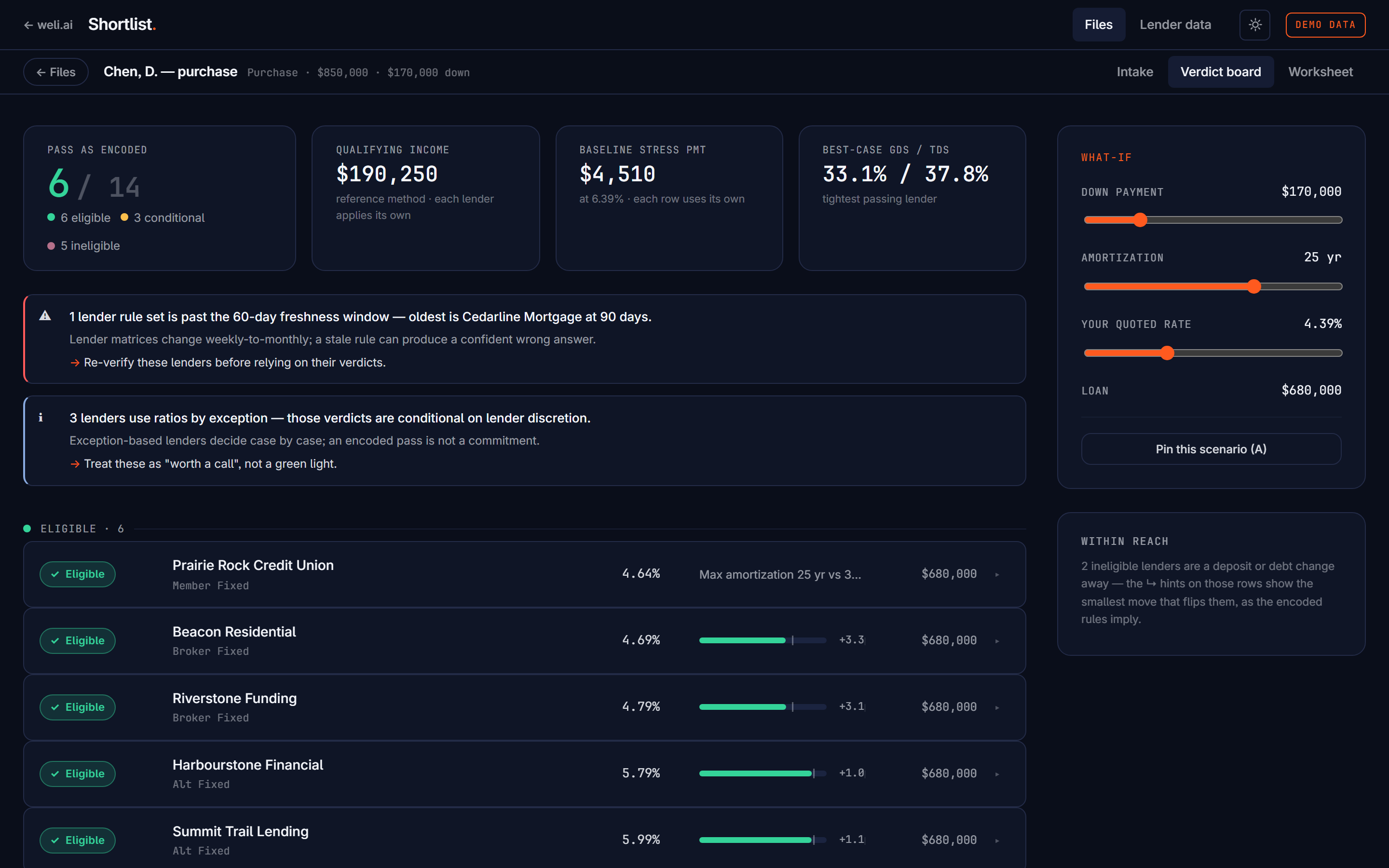The image size is (1389, 868).
Task: Expand the Riverstone Funding row arrow
Action: tap(997, 708)
